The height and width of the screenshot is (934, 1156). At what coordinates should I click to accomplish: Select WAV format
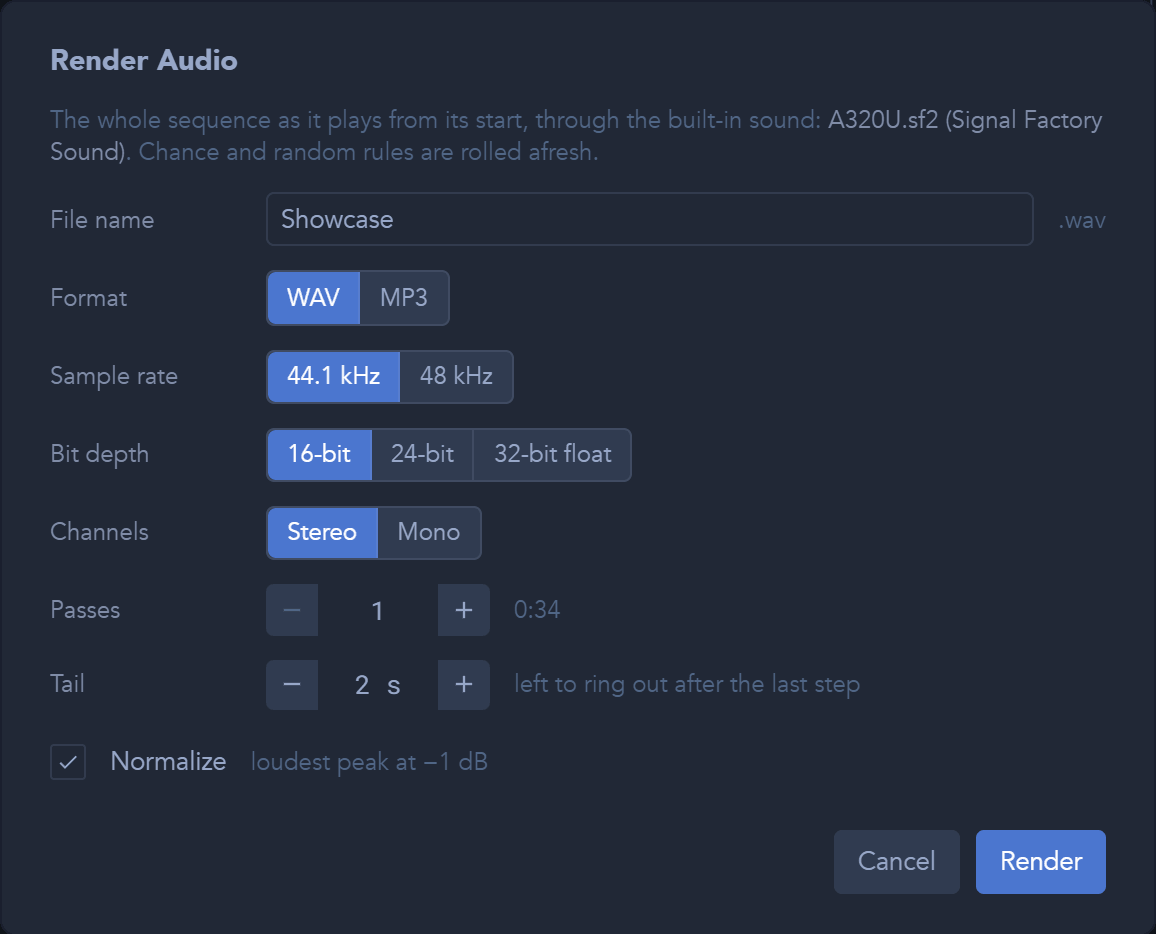point(313,298)
